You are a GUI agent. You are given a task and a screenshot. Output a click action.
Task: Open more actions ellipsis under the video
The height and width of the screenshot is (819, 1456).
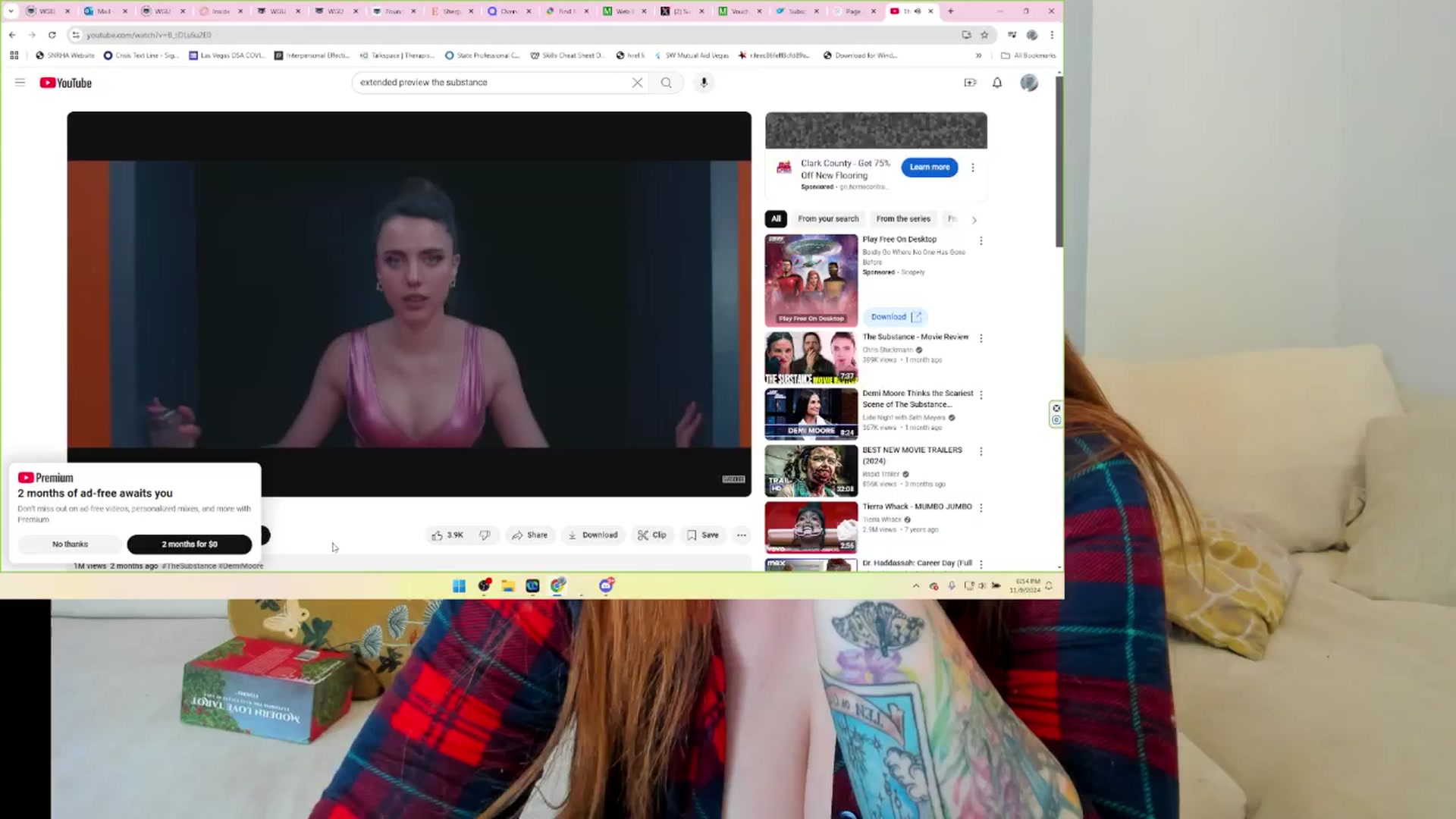pos(742,535)
